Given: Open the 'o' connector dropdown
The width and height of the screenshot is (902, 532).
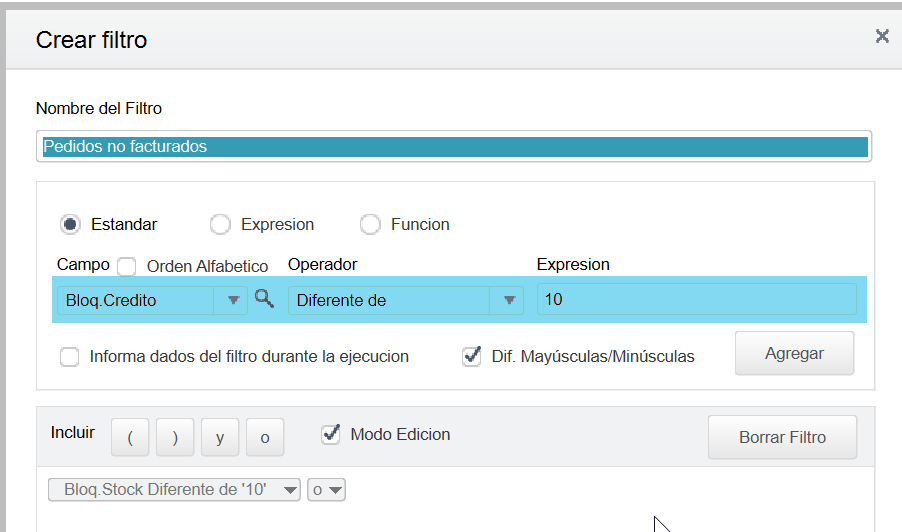Looking at the screenshot, I should click(326, 490).
